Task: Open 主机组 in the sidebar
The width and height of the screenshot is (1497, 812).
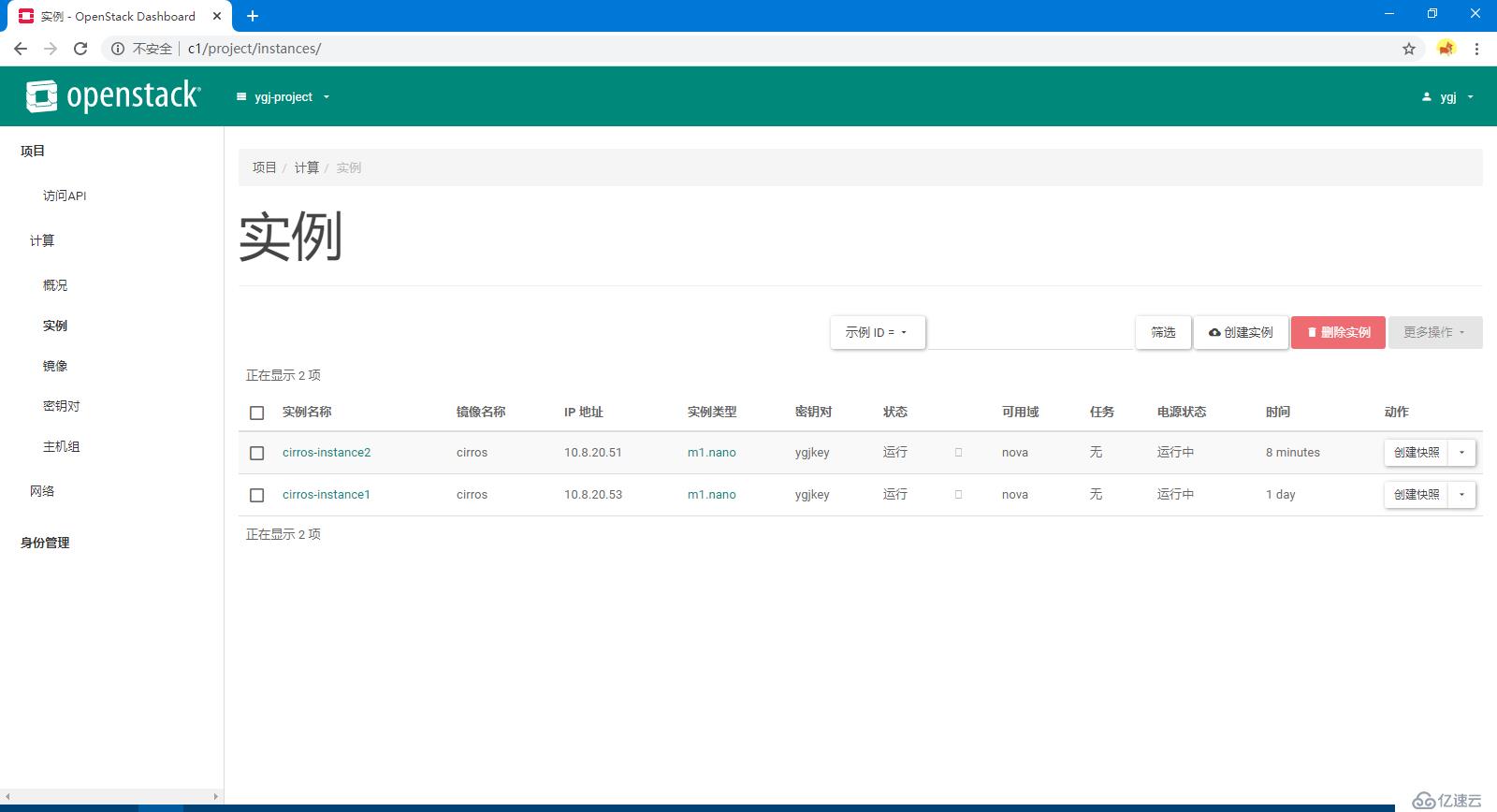Action: click(x=62, y=446)
